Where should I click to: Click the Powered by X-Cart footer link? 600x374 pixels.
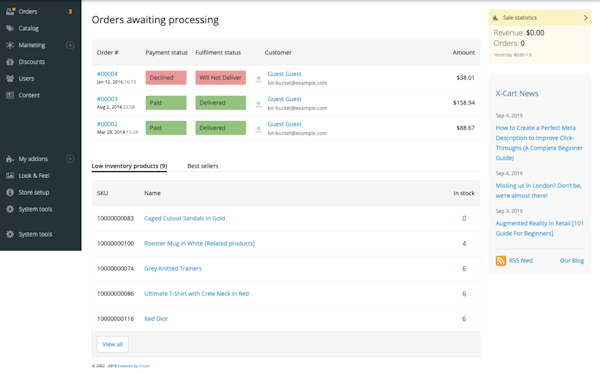(x=134, y=366)
